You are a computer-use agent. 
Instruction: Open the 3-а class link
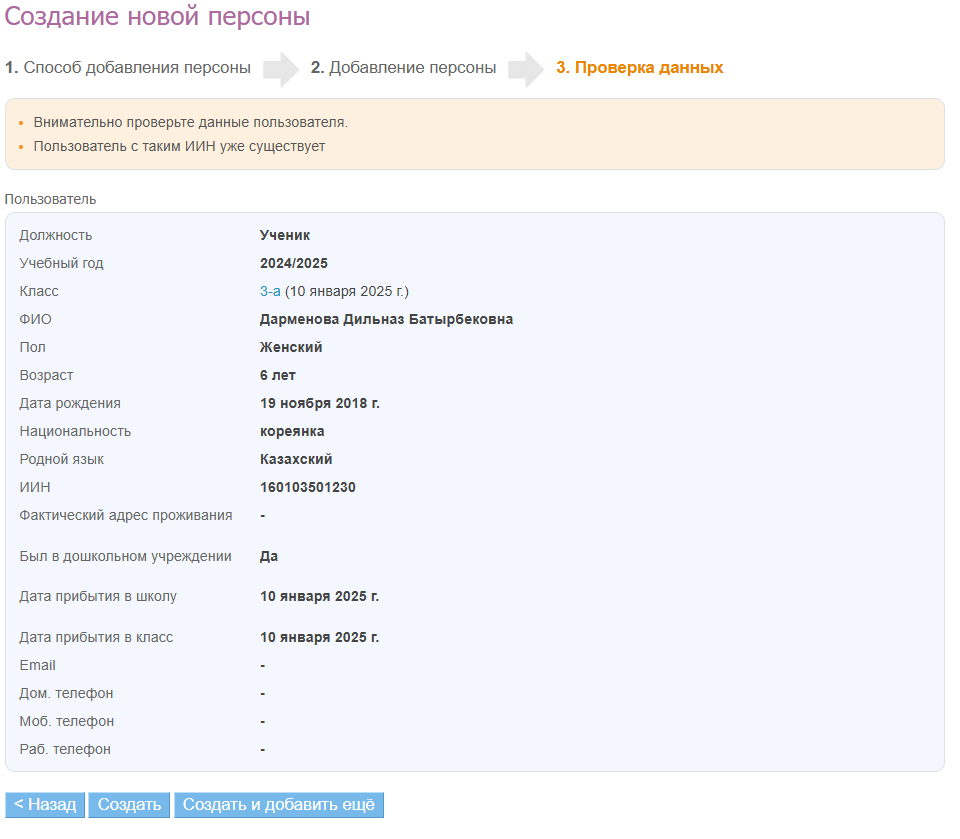coord(270,291)
